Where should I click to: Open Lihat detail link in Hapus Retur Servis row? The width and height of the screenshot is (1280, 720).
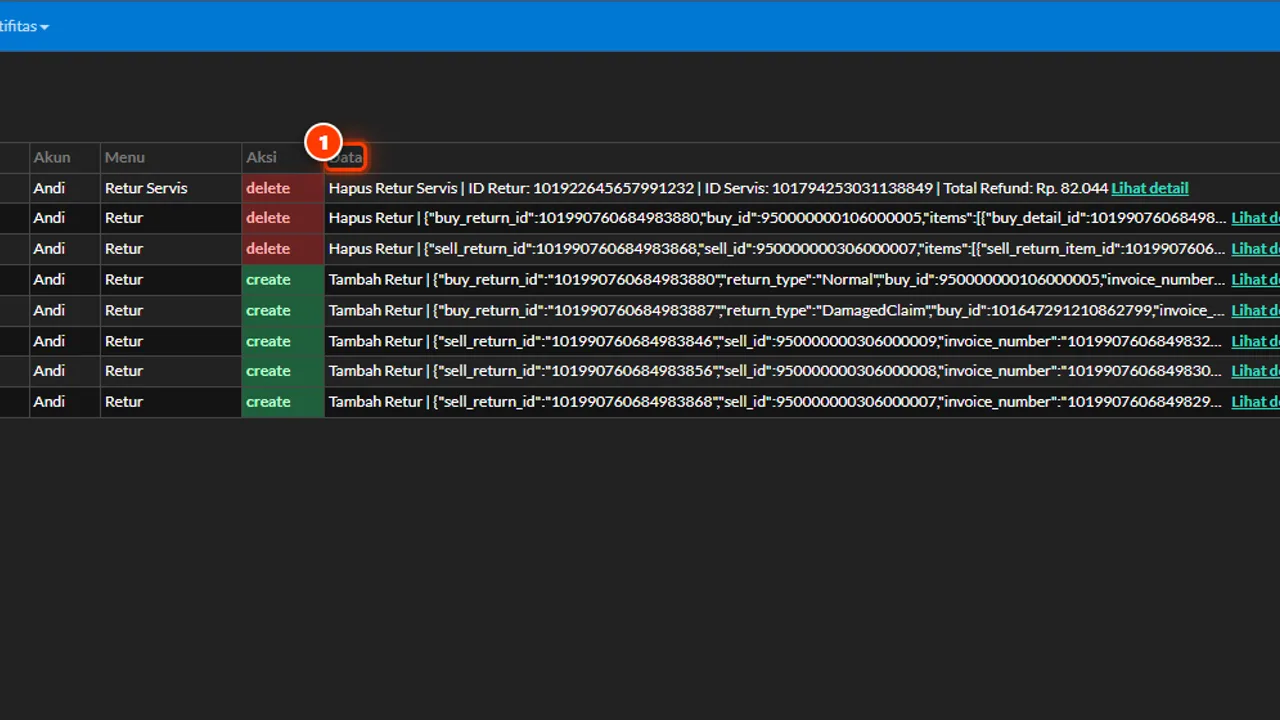point(1150,188)
